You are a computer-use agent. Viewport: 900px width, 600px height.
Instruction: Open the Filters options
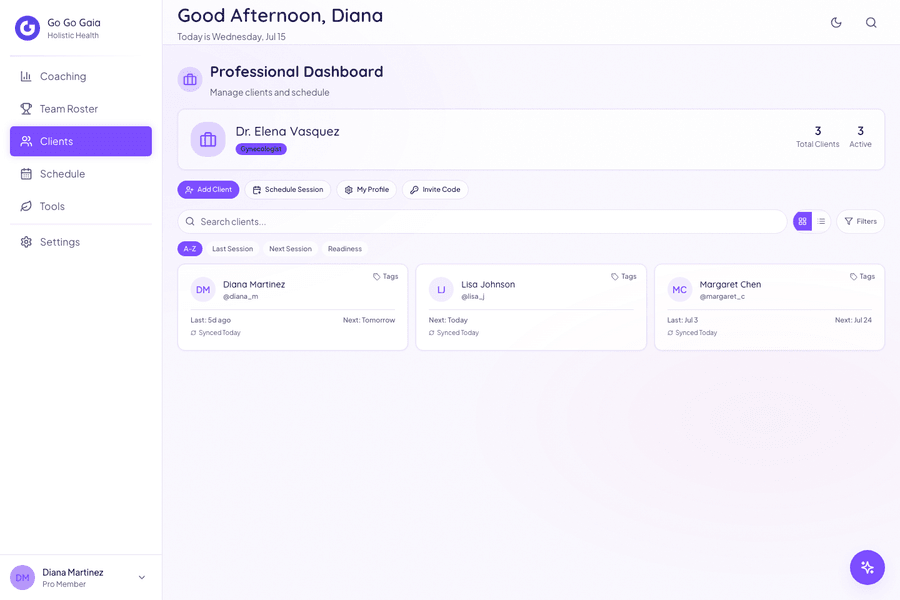(x=860, y=221)
